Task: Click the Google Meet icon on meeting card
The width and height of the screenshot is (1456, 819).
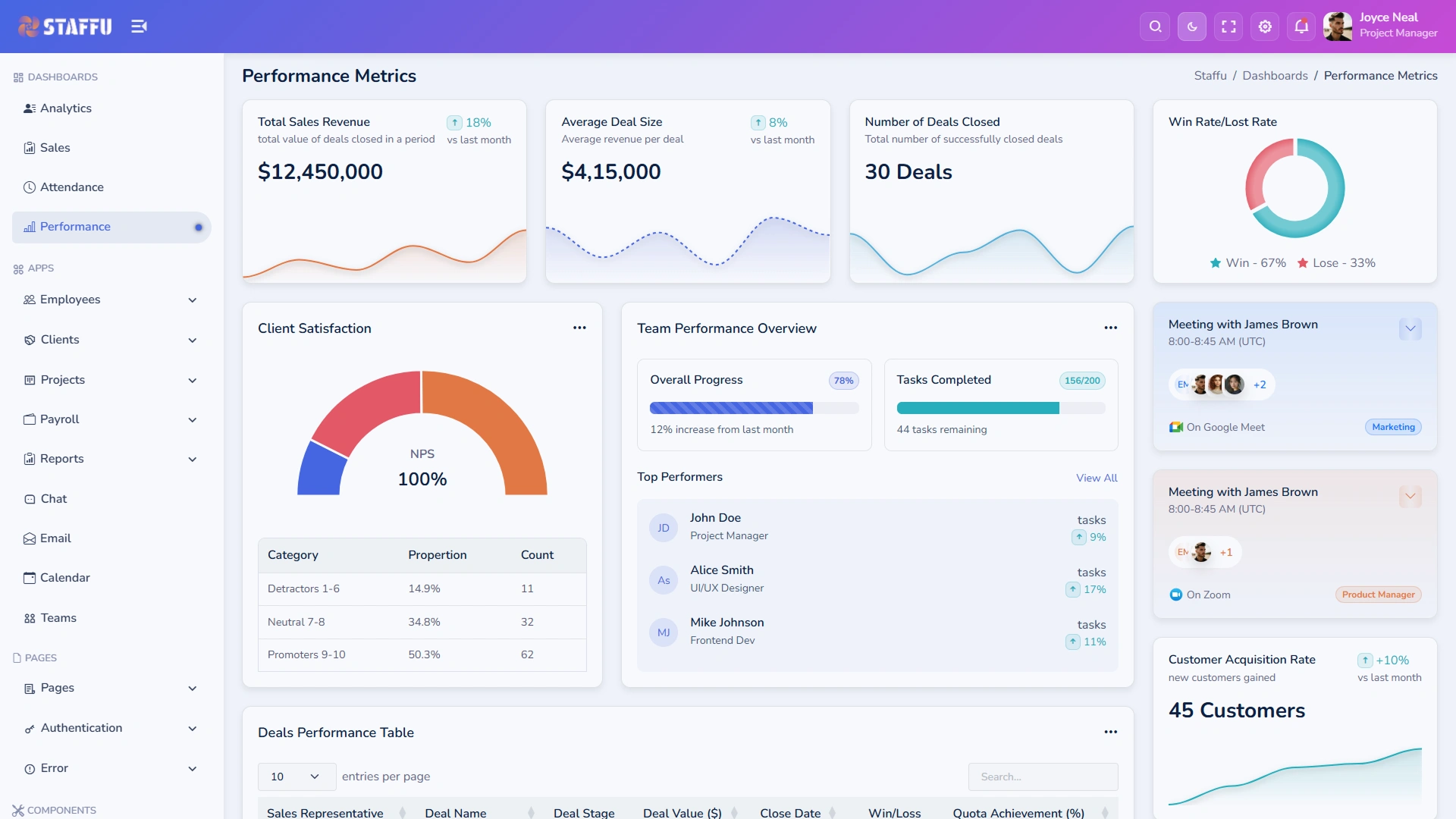Action: click(x=1175, y=427)
